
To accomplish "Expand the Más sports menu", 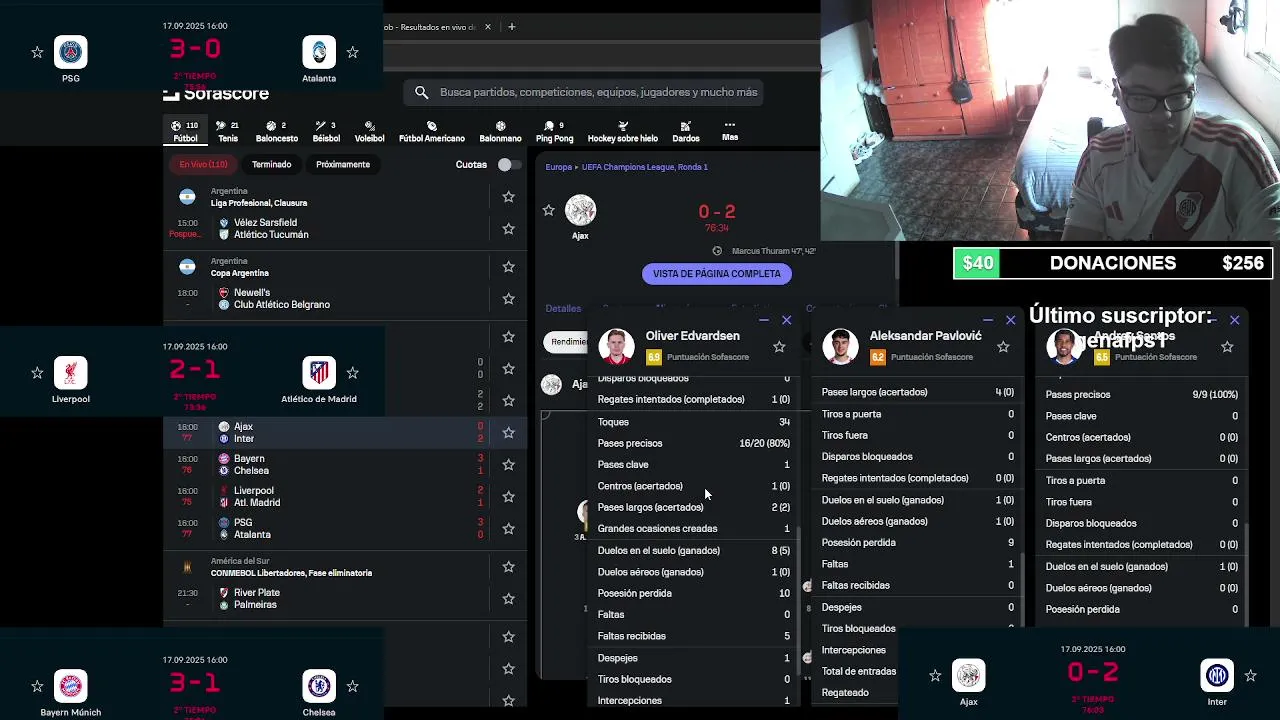I will point(730,131).
